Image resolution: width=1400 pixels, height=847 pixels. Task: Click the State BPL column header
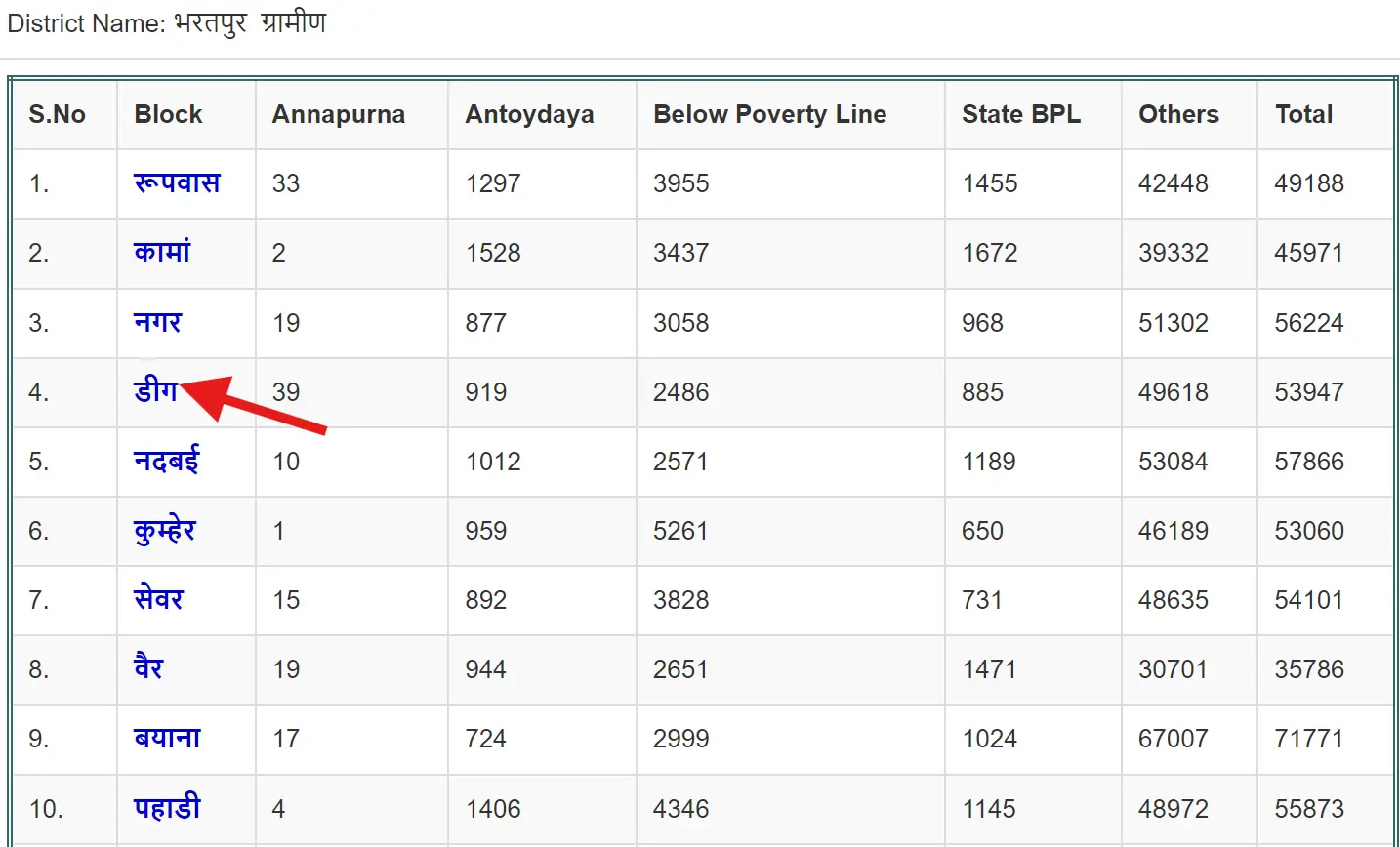(1020, 114)
